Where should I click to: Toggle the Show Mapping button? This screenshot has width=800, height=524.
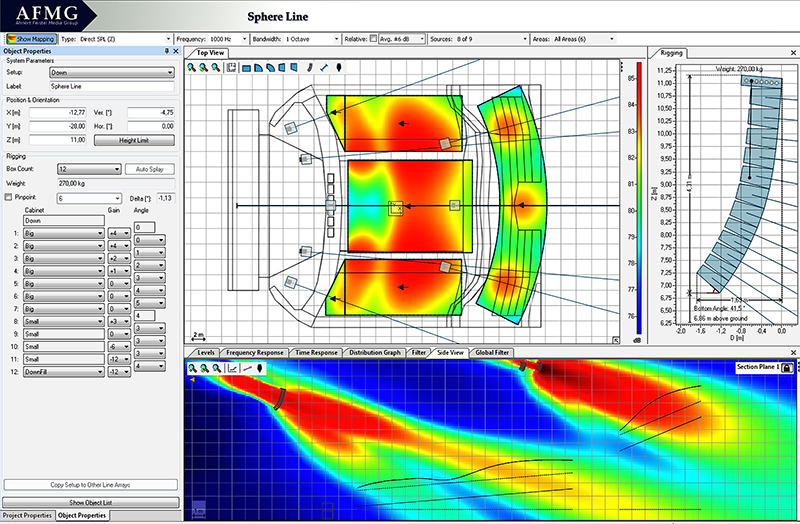[x=30, y=38]
